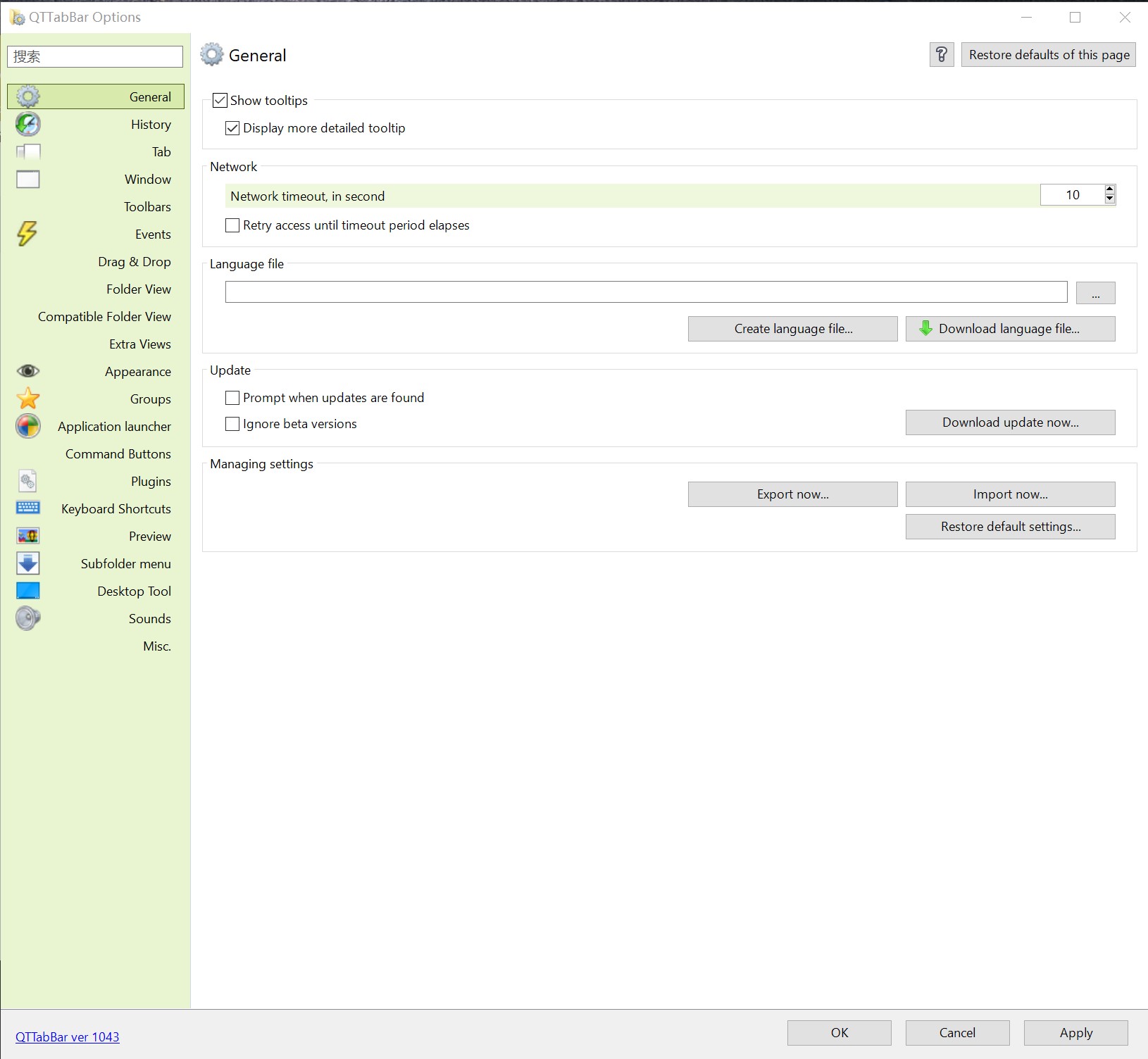The height and width of the screenshot is (1059, 1148).
Task: Click the Sounds speaker icon
Action: (28, 618)
